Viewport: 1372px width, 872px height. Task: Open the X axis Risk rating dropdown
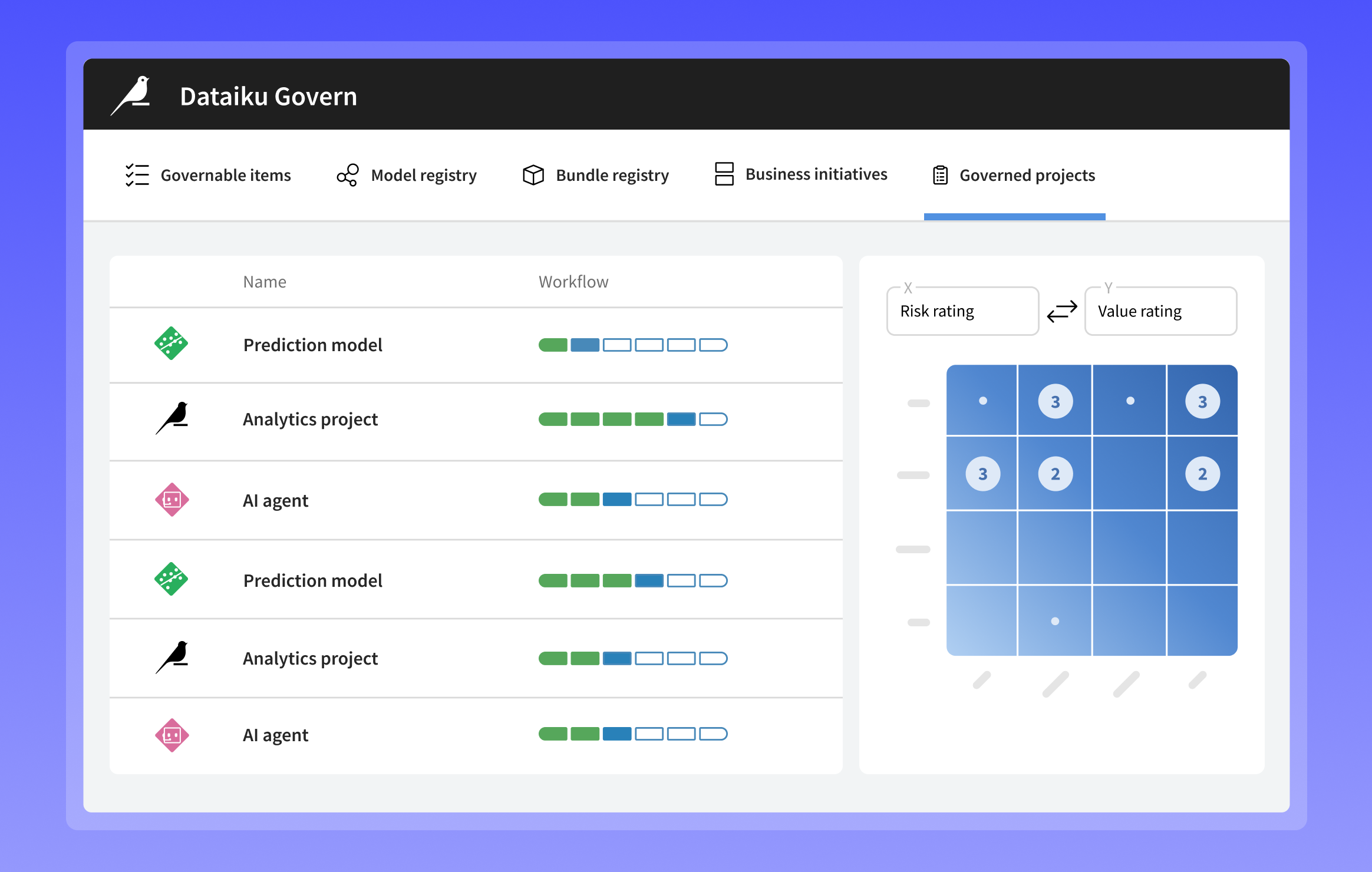[x=962, y=311]
